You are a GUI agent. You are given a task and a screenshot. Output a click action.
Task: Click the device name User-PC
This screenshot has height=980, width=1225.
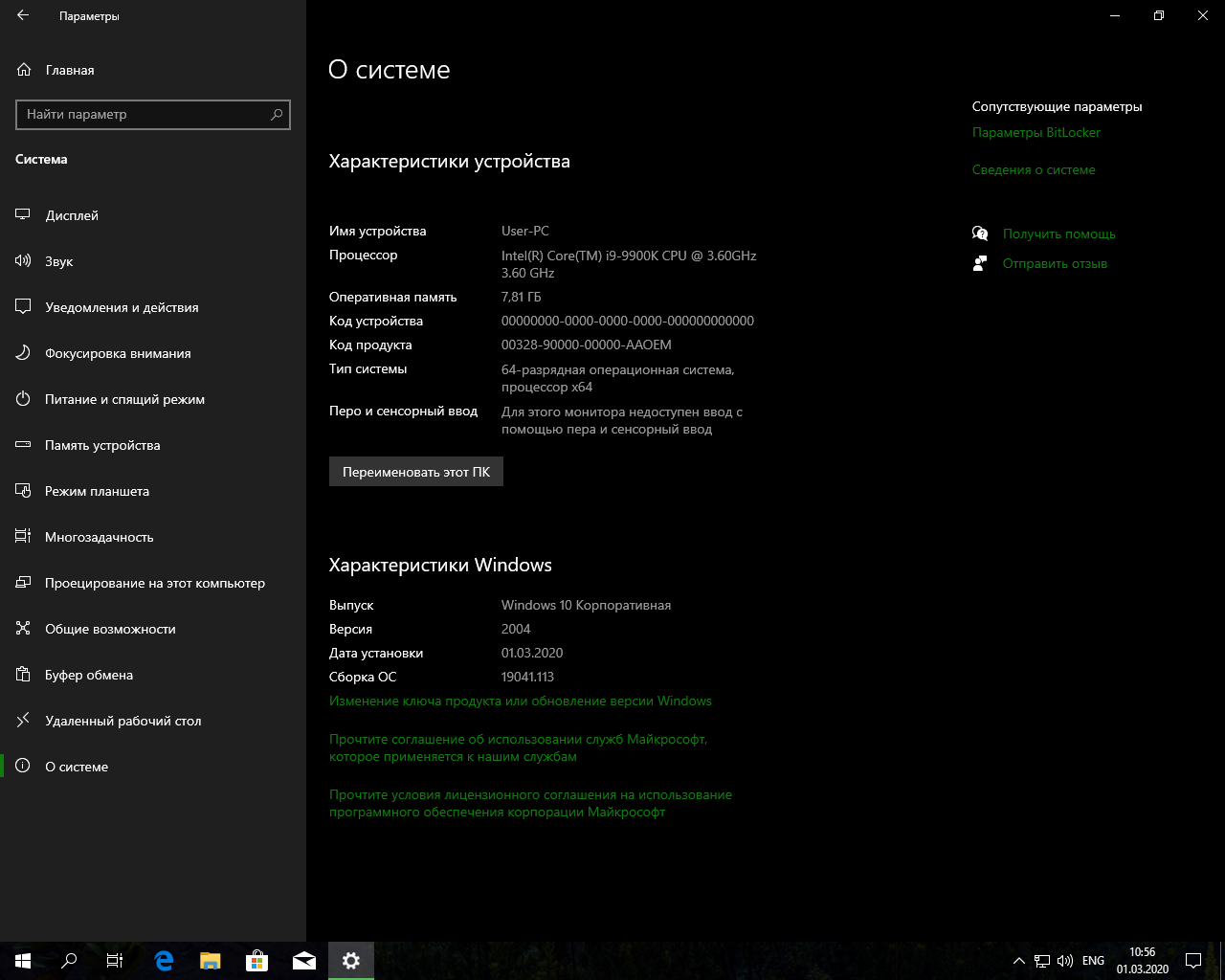525,231
